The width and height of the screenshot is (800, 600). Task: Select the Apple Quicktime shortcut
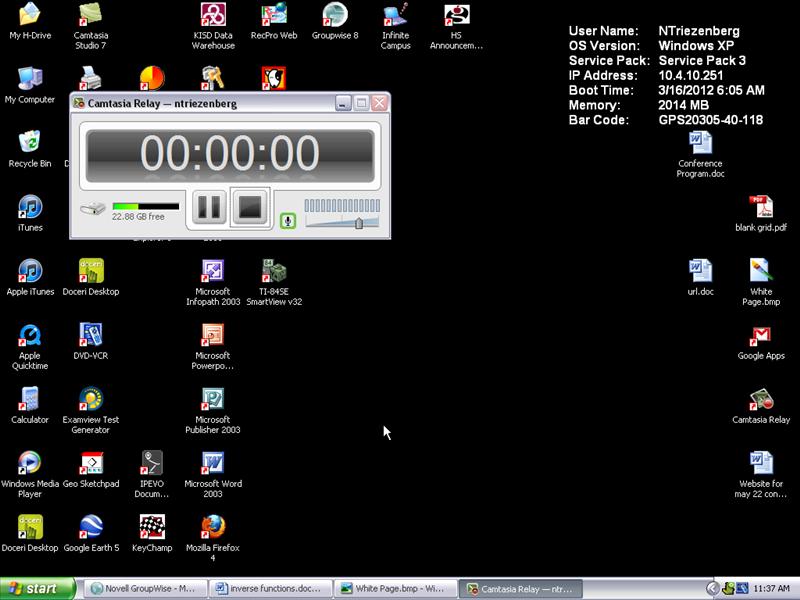point(30,347)
